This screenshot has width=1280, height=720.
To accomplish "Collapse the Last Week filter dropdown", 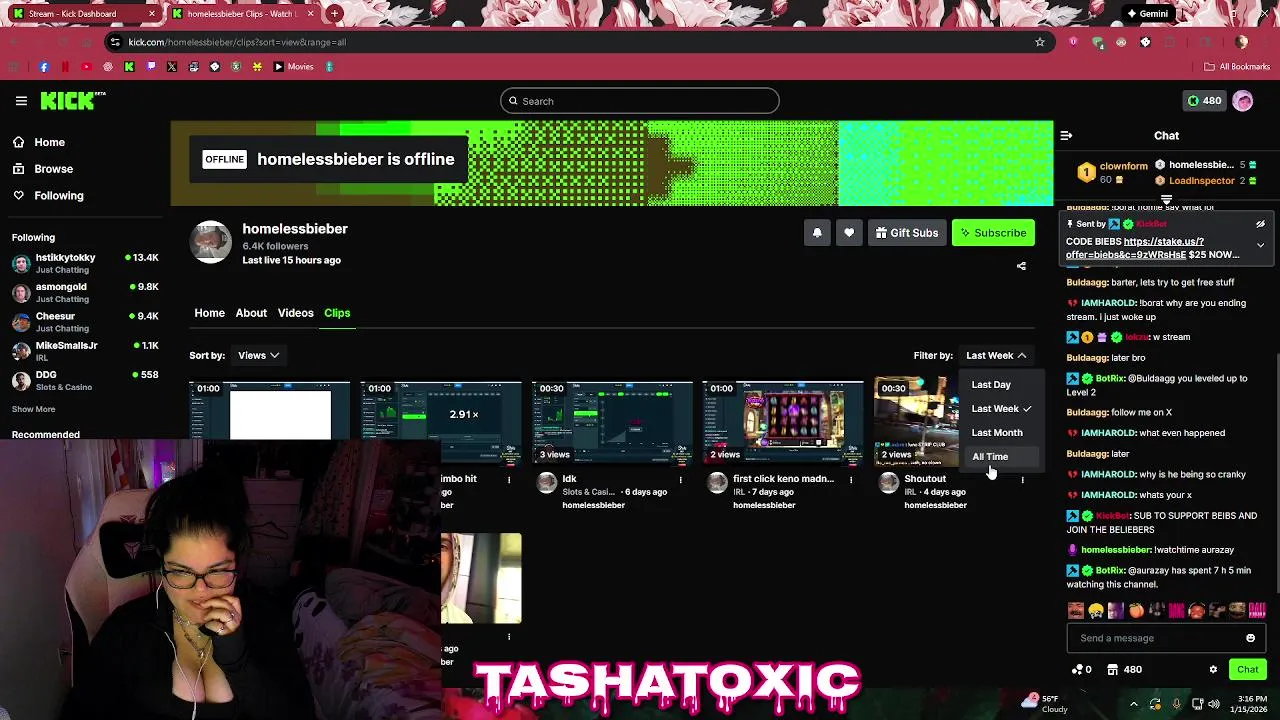I will point(996,355).
